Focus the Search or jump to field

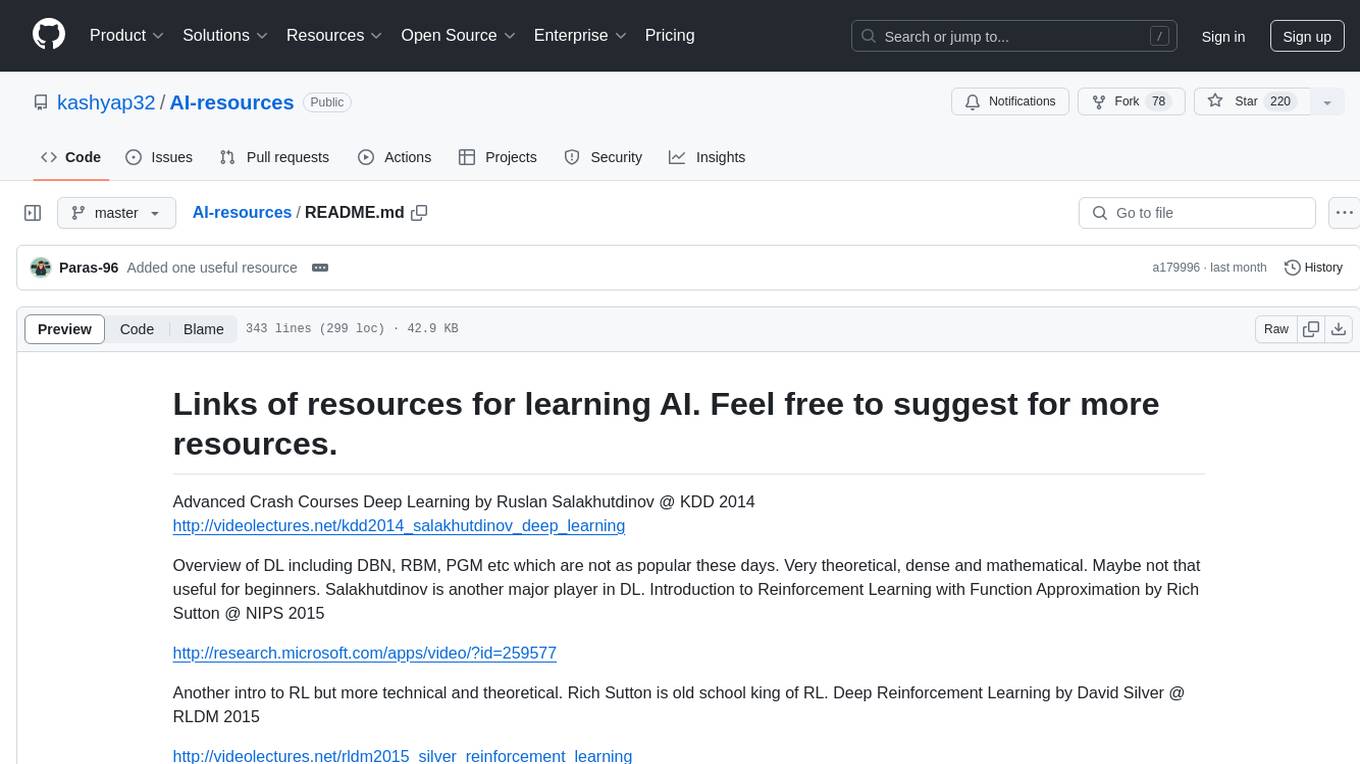pyautogui.click(x=1016, y=36)
